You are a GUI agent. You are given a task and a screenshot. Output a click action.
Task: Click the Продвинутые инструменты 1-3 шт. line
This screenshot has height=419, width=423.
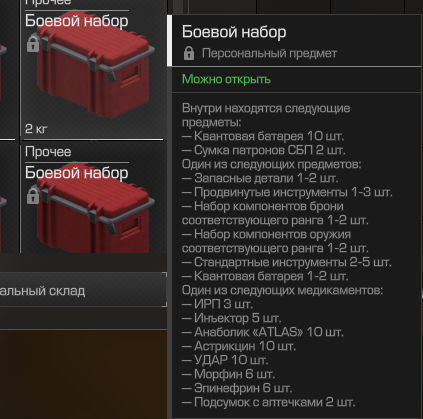(x=287, y=192)
